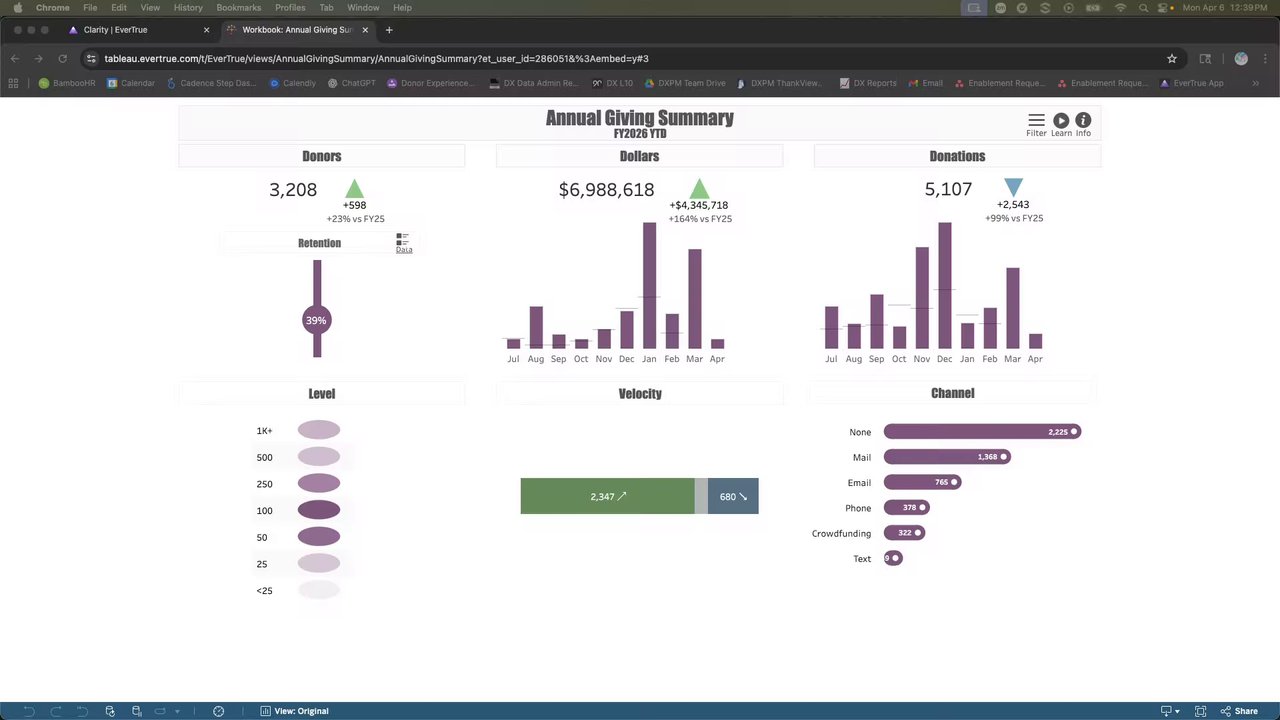Open the DX Reports bookmark
The image size is (1280, 720).
coord(868,83)
